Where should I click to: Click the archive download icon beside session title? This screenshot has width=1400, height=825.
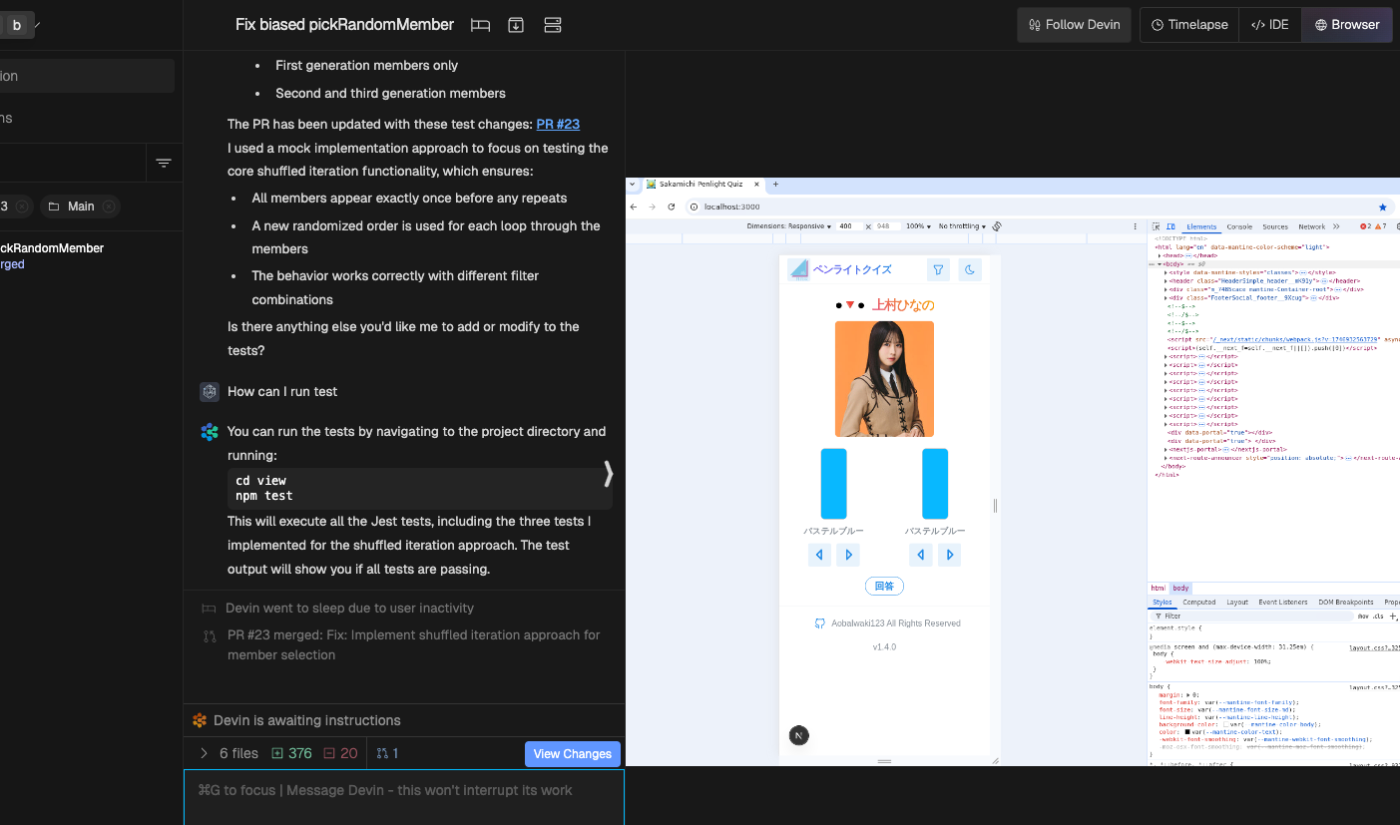click(516, 25)
